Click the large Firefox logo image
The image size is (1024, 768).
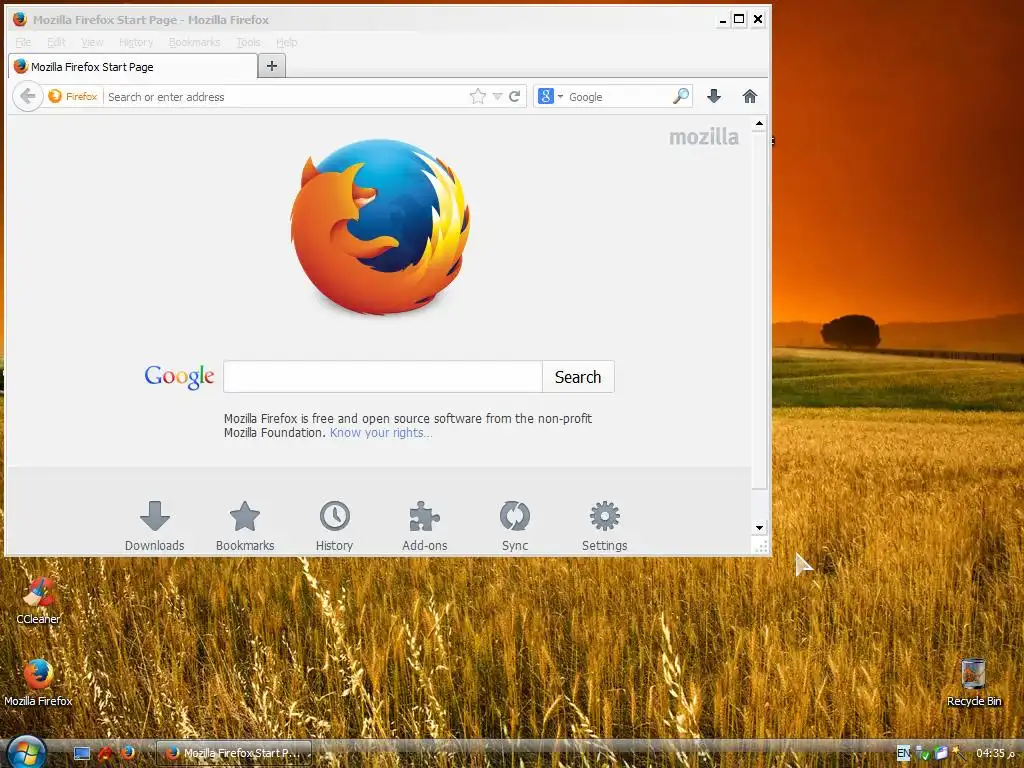coord(381,227)
